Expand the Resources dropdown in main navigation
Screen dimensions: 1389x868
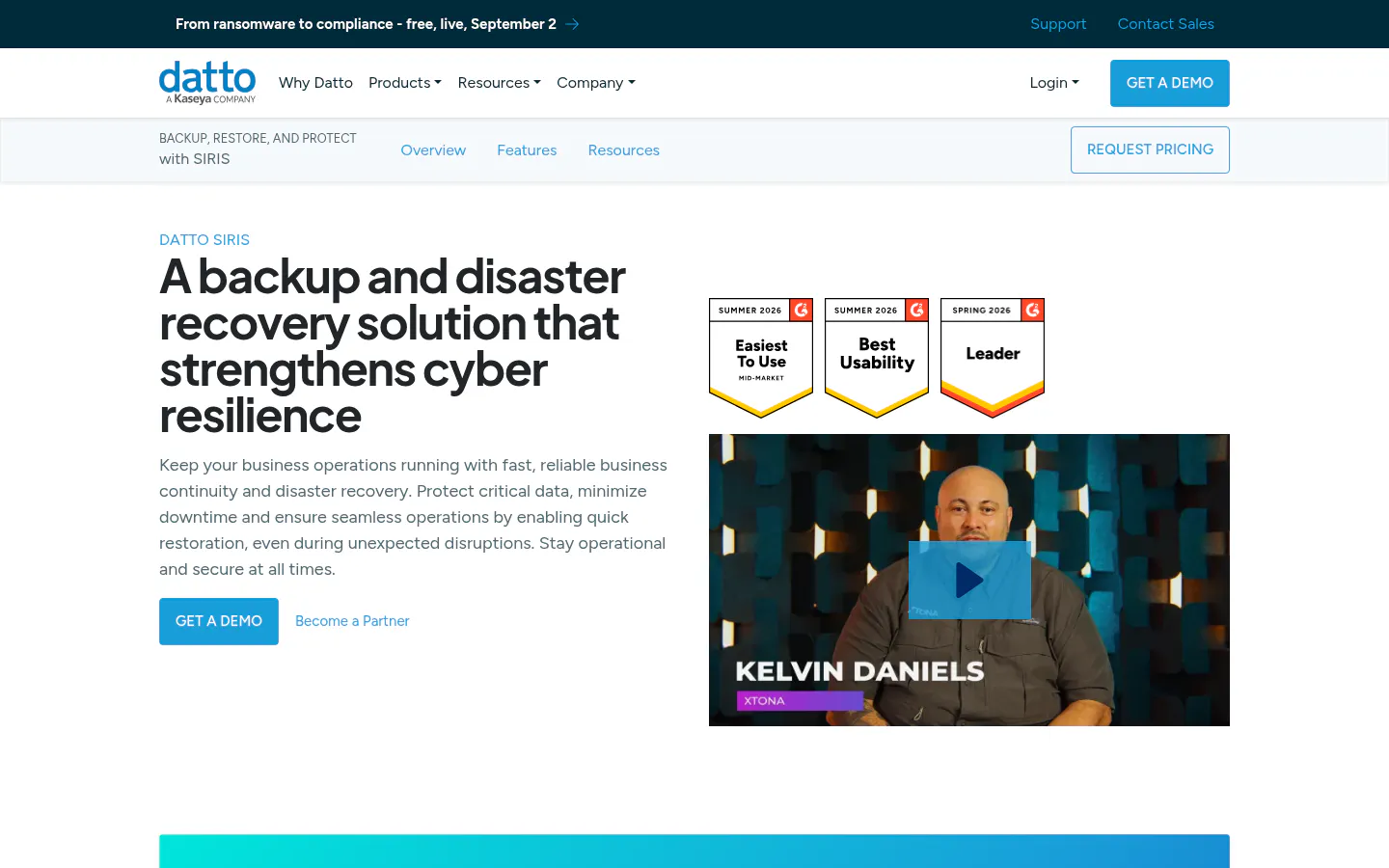pos(500,83)
